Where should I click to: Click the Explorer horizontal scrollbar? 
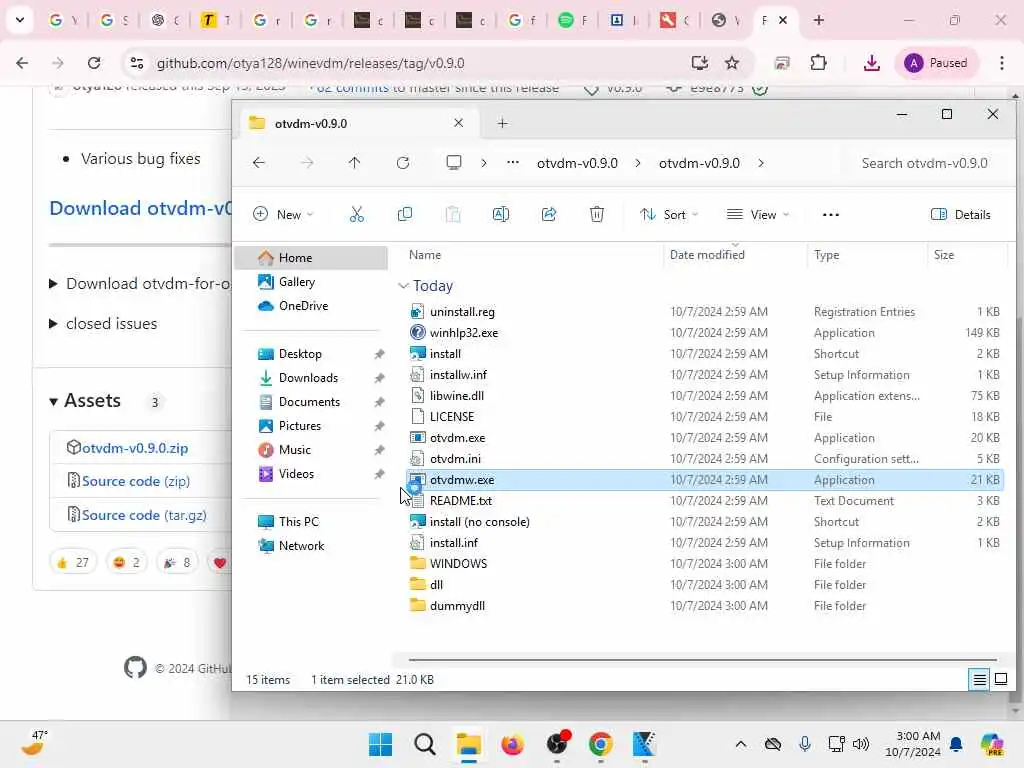[x=702, y=660]
